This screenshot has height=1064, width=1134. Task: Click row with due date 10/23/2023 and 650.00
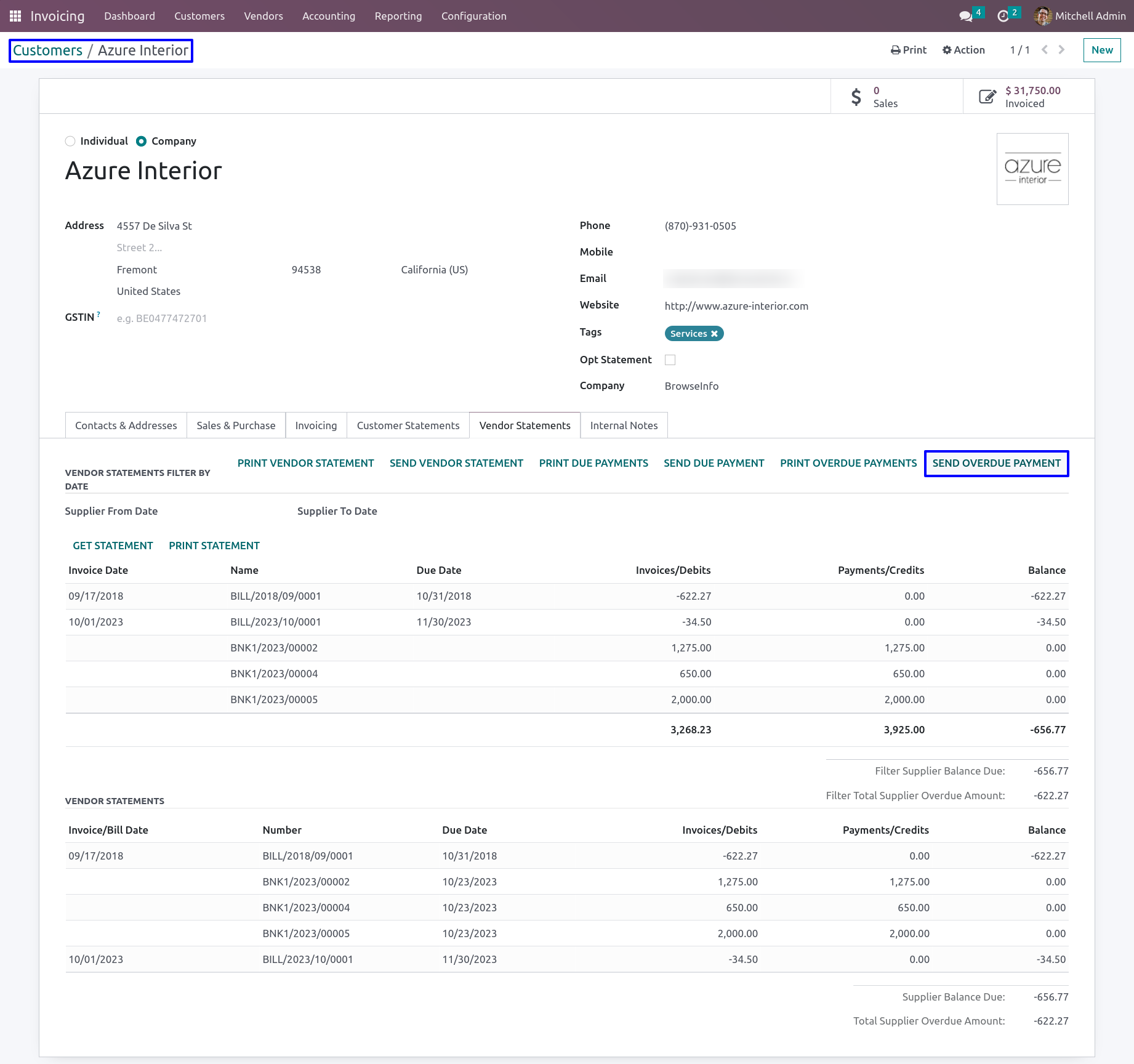click(x=567, y=908)
